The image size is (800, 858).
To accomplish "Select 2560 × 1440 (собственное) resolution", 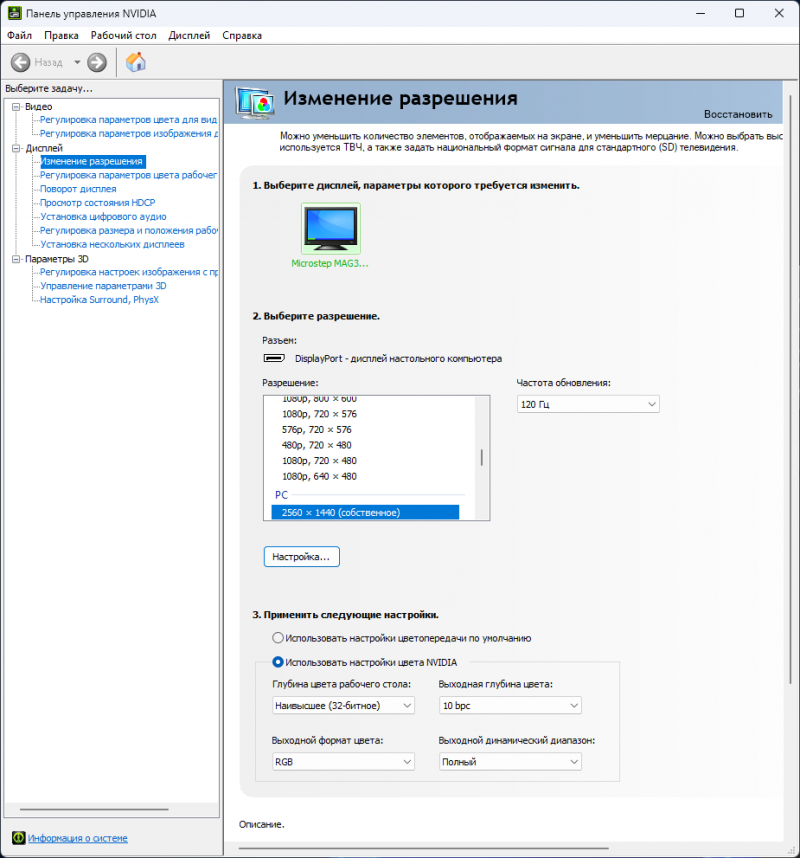I will (x=365, y=513).
